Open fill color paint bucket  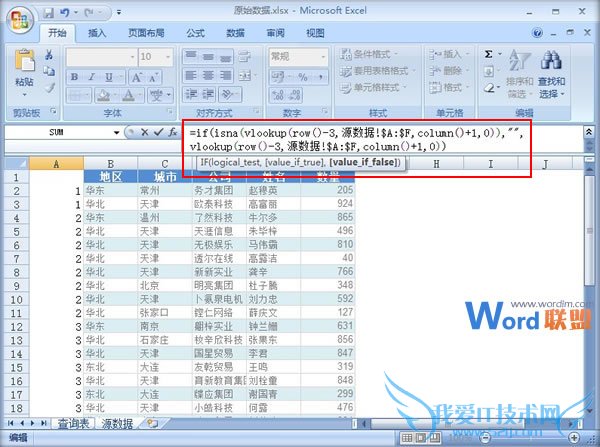103,95
